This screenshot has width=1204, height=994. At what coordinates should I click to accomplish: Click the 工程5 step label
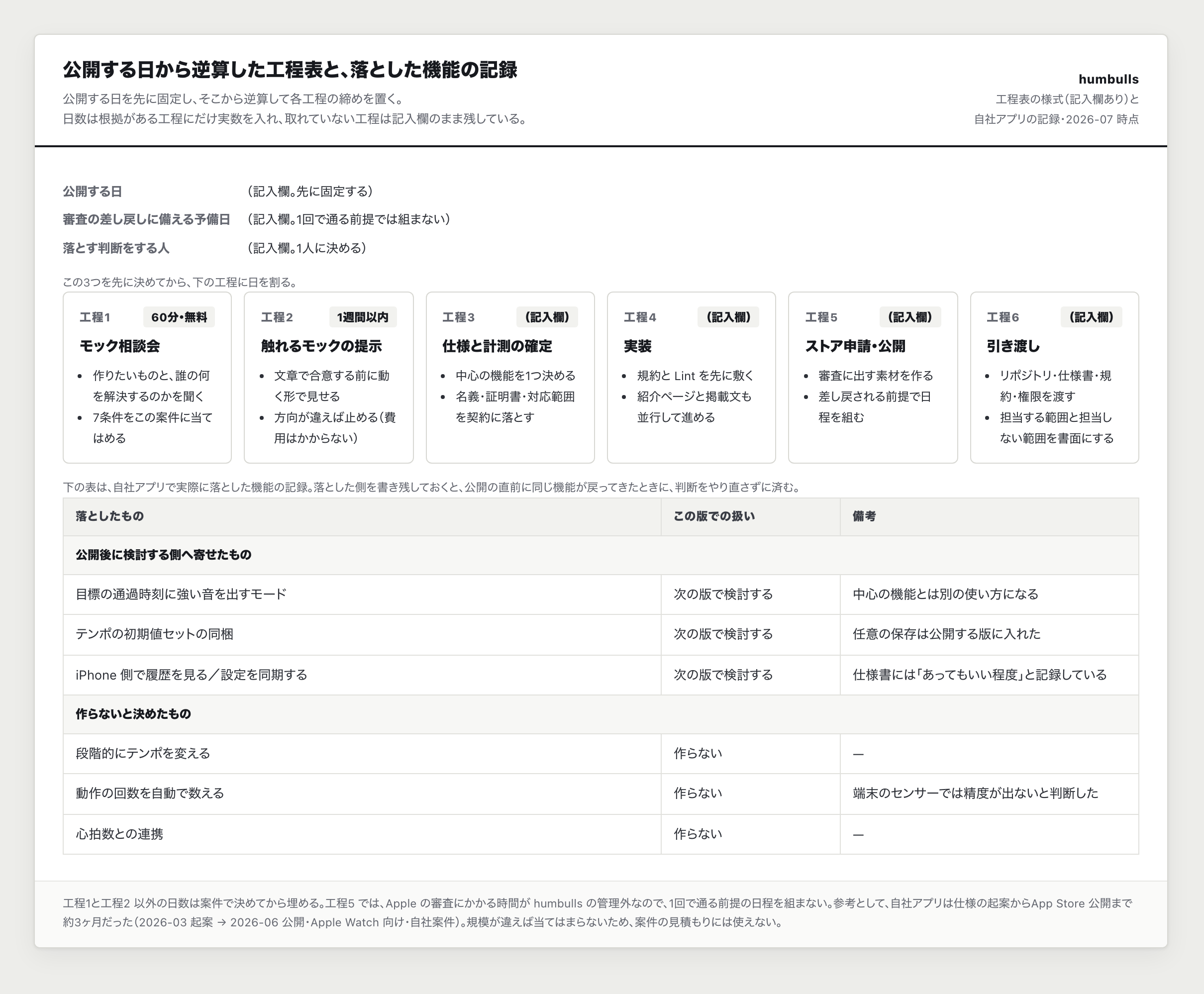coord(821,317)
